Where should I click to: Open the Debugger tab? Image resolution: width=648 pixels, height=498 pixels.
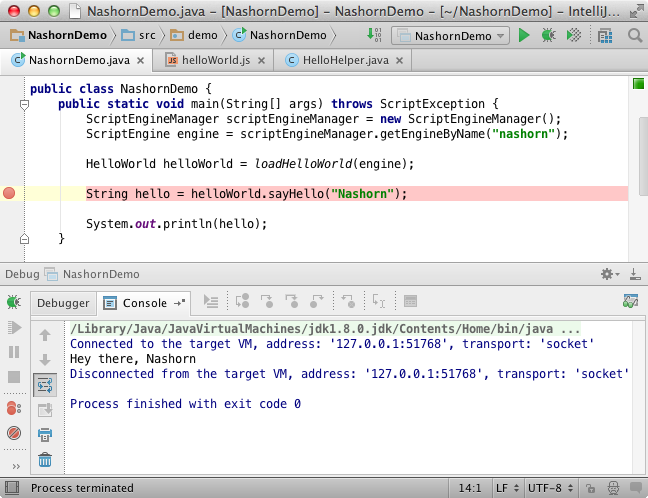coord(63,303)
